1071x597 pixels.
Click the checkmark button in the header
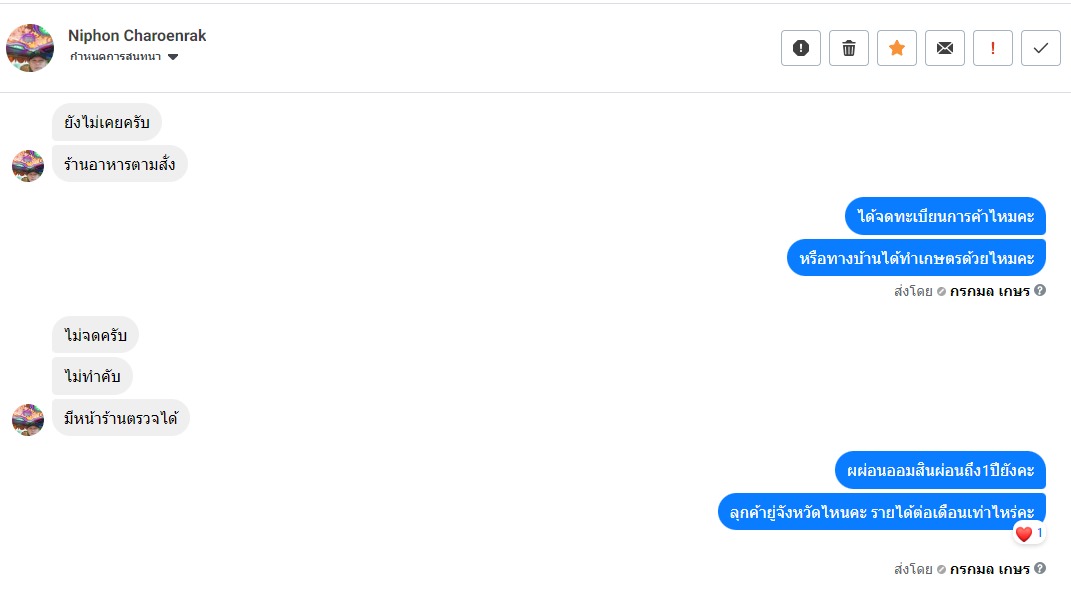[x=1041, y=48]
